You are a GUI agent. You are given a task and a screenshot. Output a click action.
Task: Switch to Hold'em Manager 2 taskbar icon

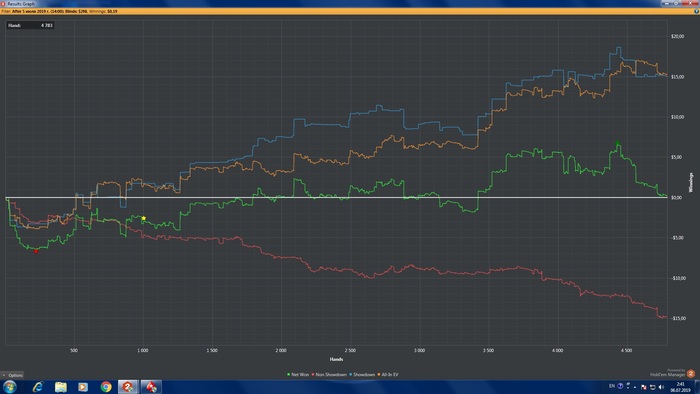128,386
